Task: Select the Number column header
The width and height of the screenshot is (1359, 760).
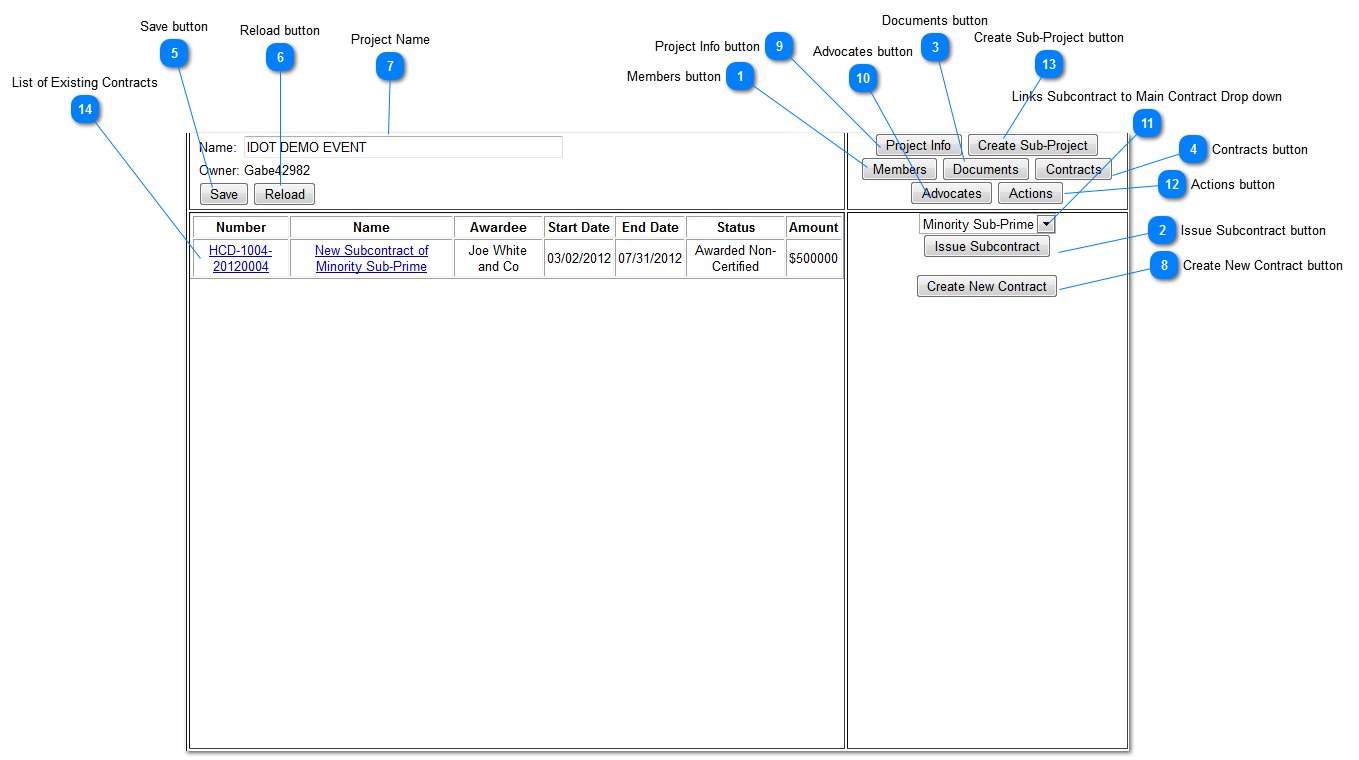Action: [x=241, y=227]
